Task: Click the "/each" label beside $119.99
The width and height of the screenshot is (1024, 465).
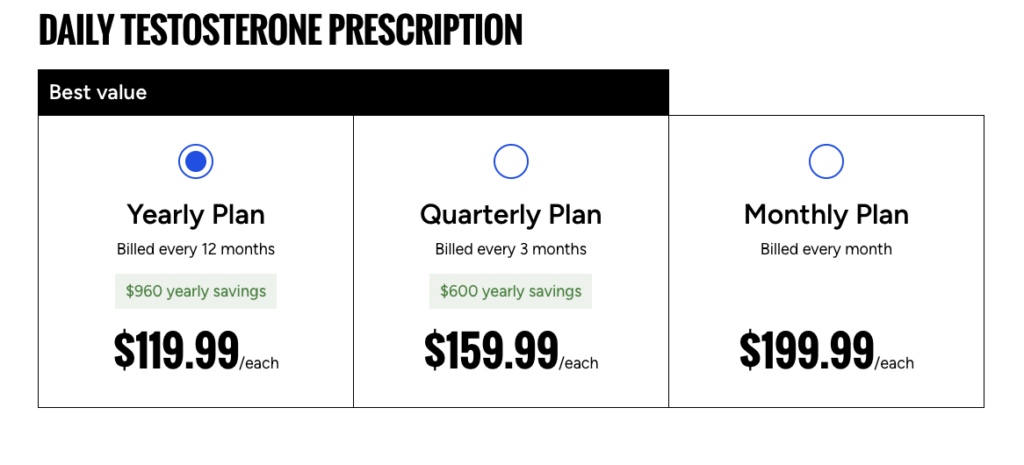Action: coord(260,363)
